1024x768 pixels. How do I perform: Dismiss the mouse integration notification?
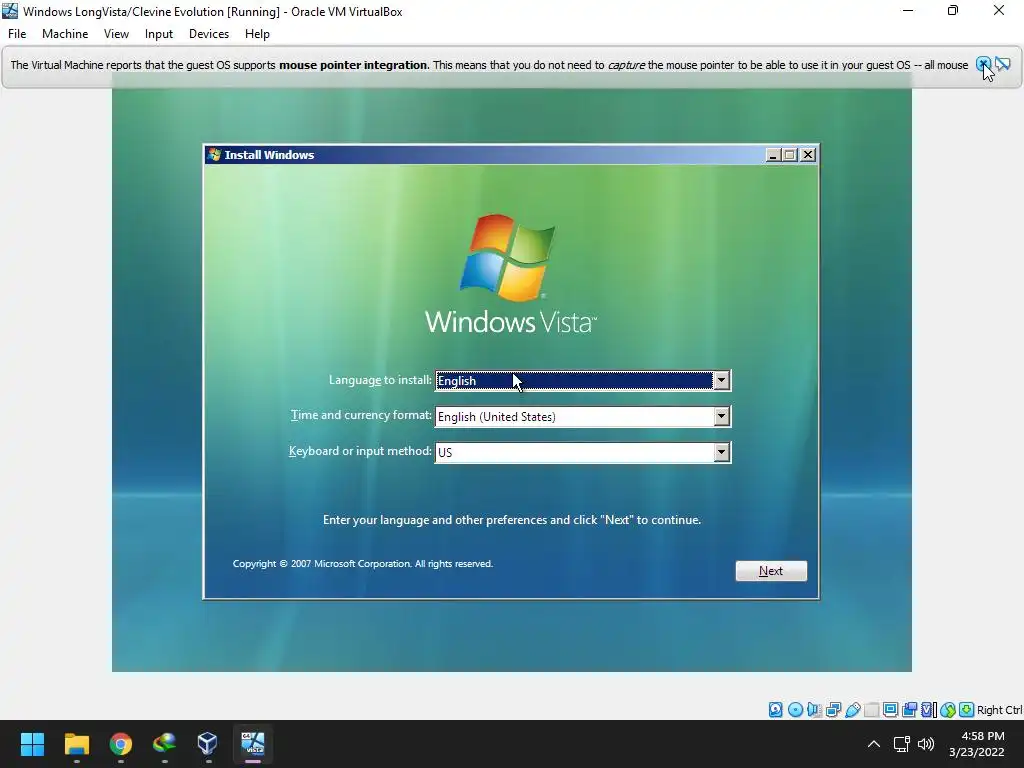pyautogui.click(x=983, y=64)
